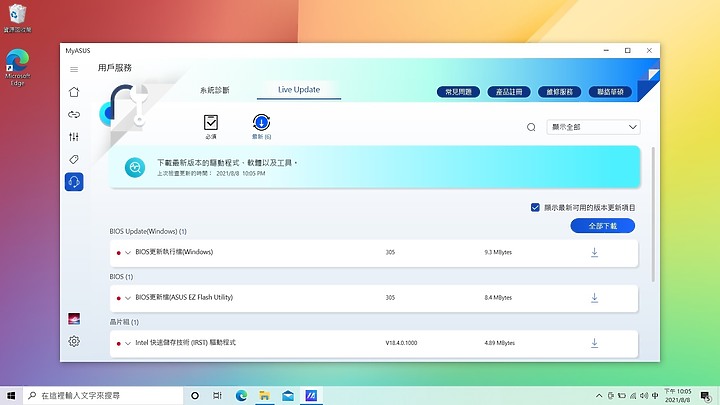Viewport: 720px width, 405px height.
Task: Click the 4.89 MBytes size text
Action: (x=499, y=343)
